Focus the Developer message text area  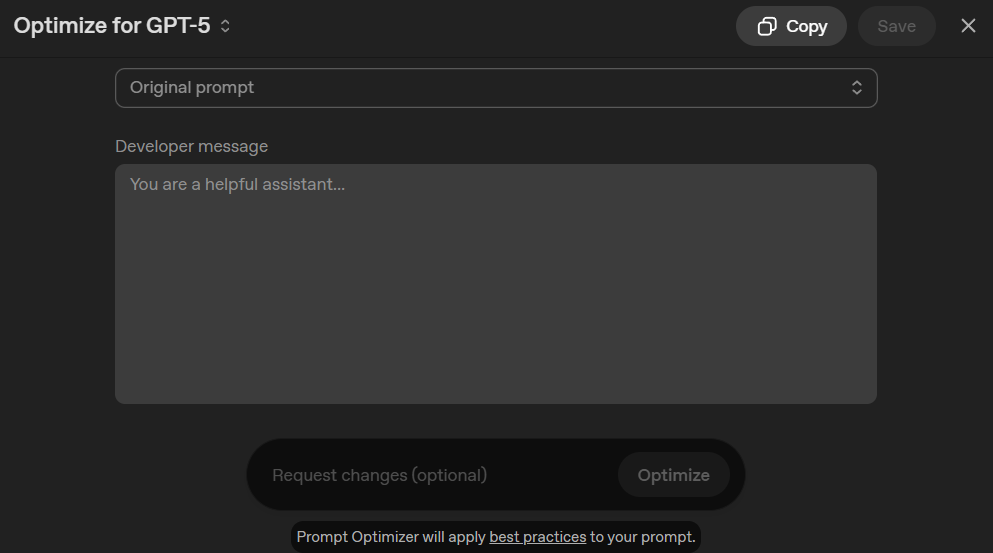tap(496, 284)
